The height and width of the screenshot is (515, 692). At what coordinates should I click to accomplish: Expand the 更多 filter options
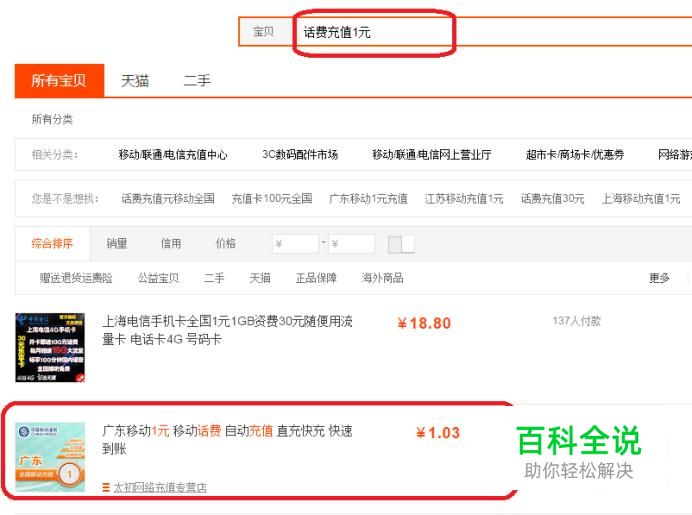click(659, 278)
